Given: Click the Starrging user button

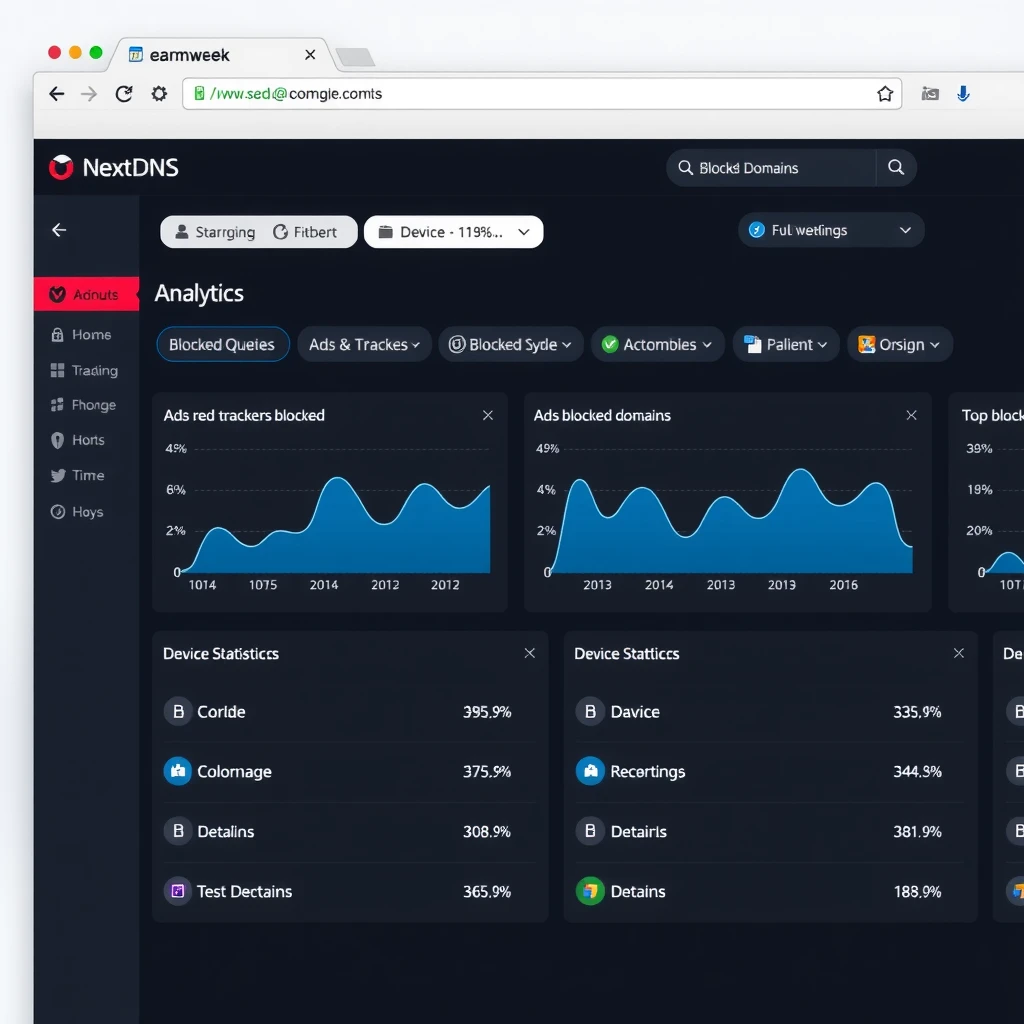Looking at the screenshot, I should tap(215, 232).
